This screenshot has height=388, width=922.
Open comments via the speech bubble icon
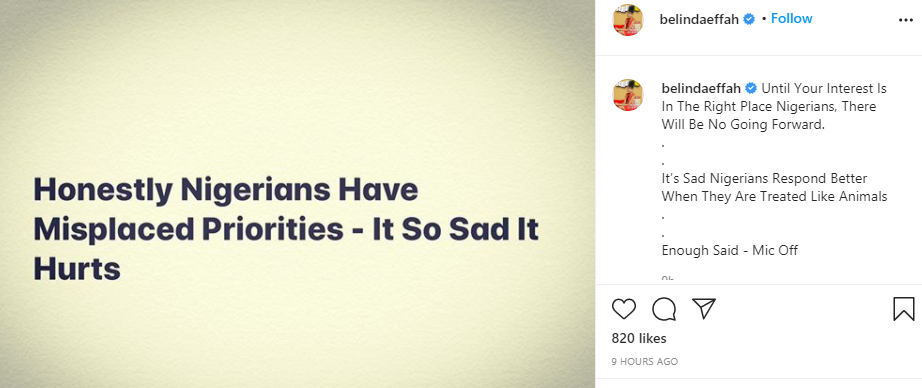click(x=664, y=309)
